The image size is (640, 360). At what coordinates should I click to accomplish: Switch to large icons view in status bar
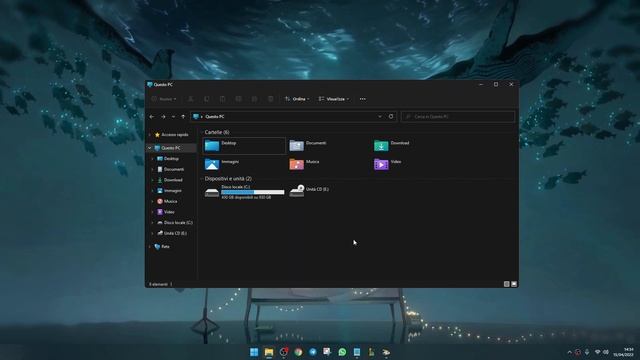click(x=514, y=284)
